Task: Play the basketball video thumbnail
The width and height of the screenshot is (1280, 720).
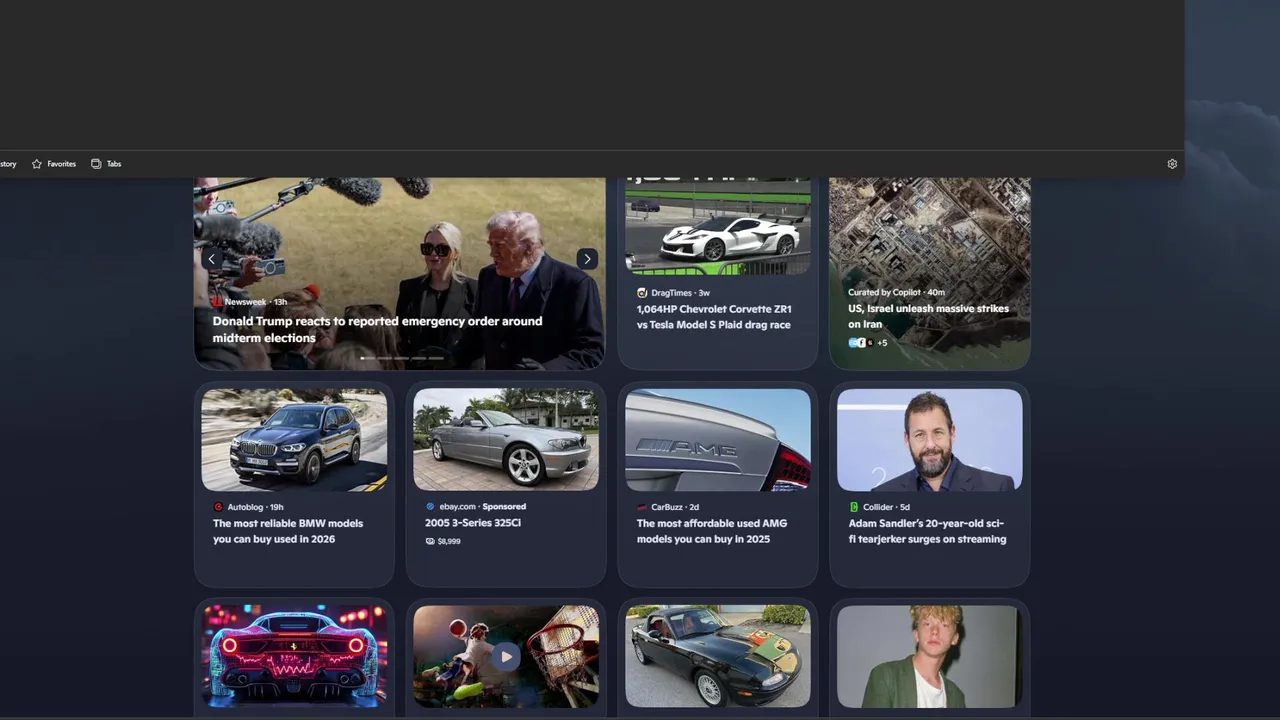Action: [x=506, y=657]
